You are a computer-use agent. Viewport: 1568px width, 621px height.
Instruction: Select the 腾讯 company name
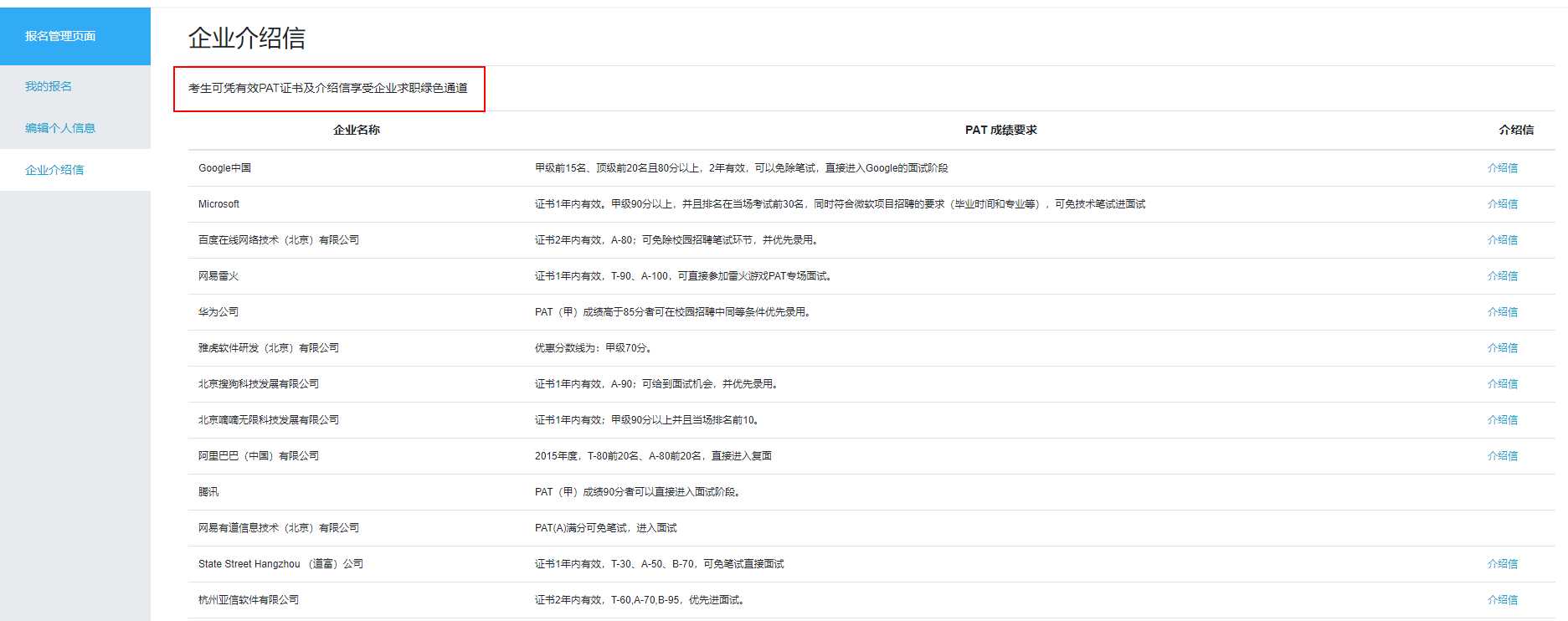coord(208,492)
